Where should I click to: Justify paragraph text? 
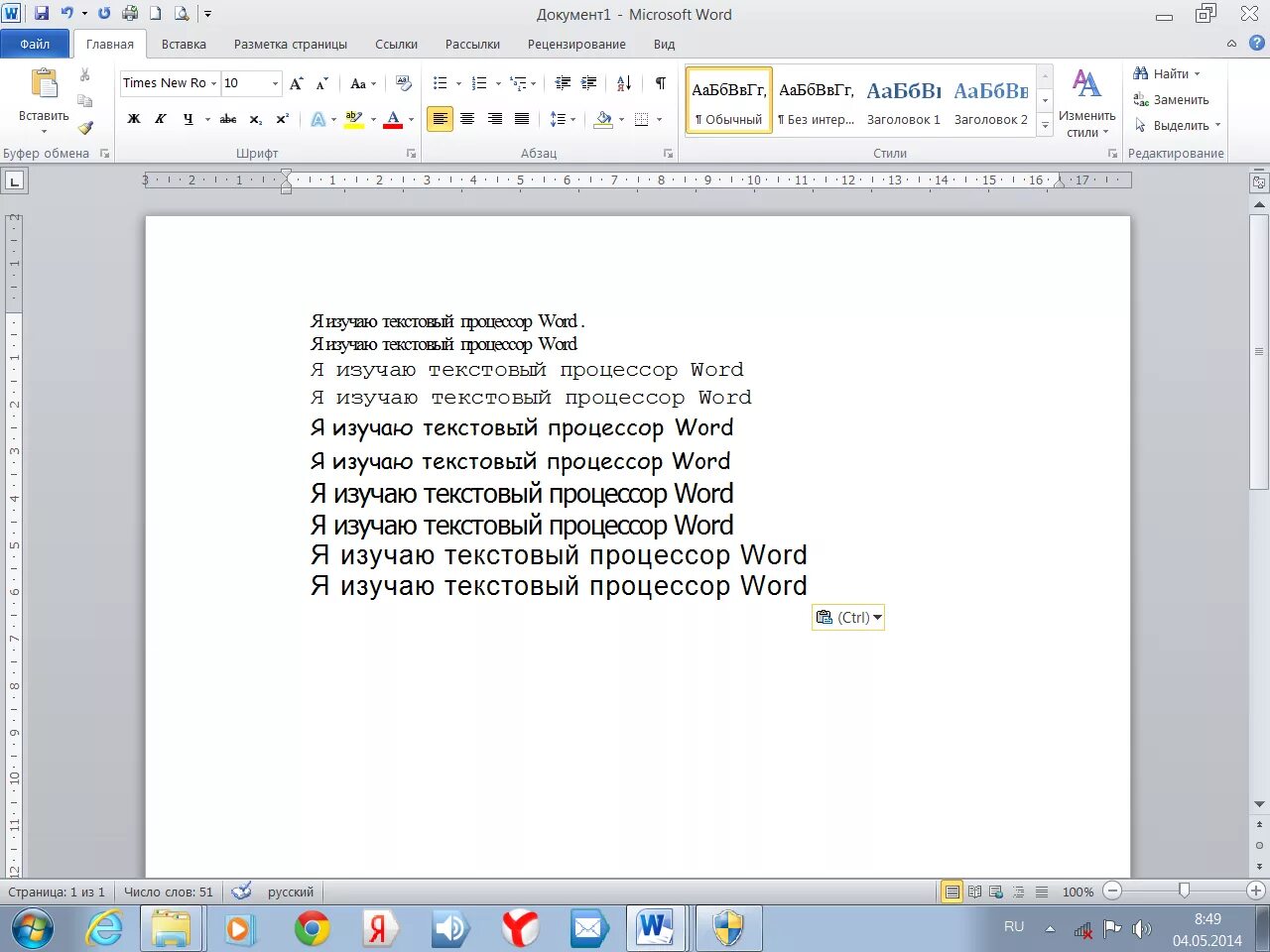click(521, 119)
